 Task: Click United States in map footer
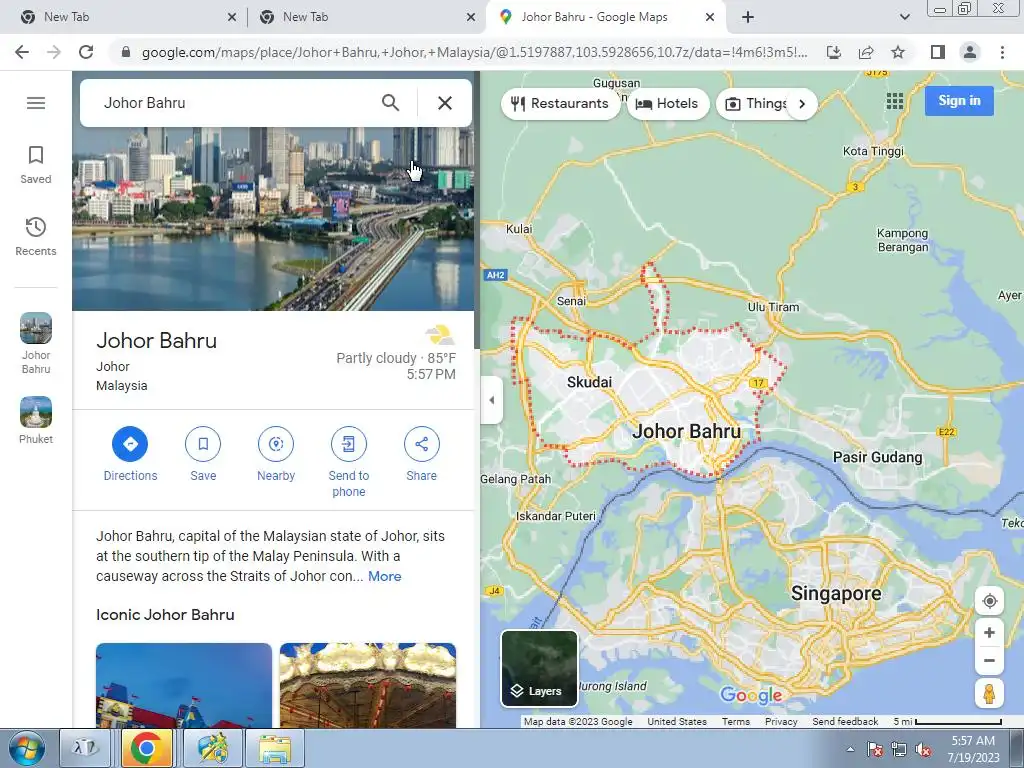[x=677, y=722]
